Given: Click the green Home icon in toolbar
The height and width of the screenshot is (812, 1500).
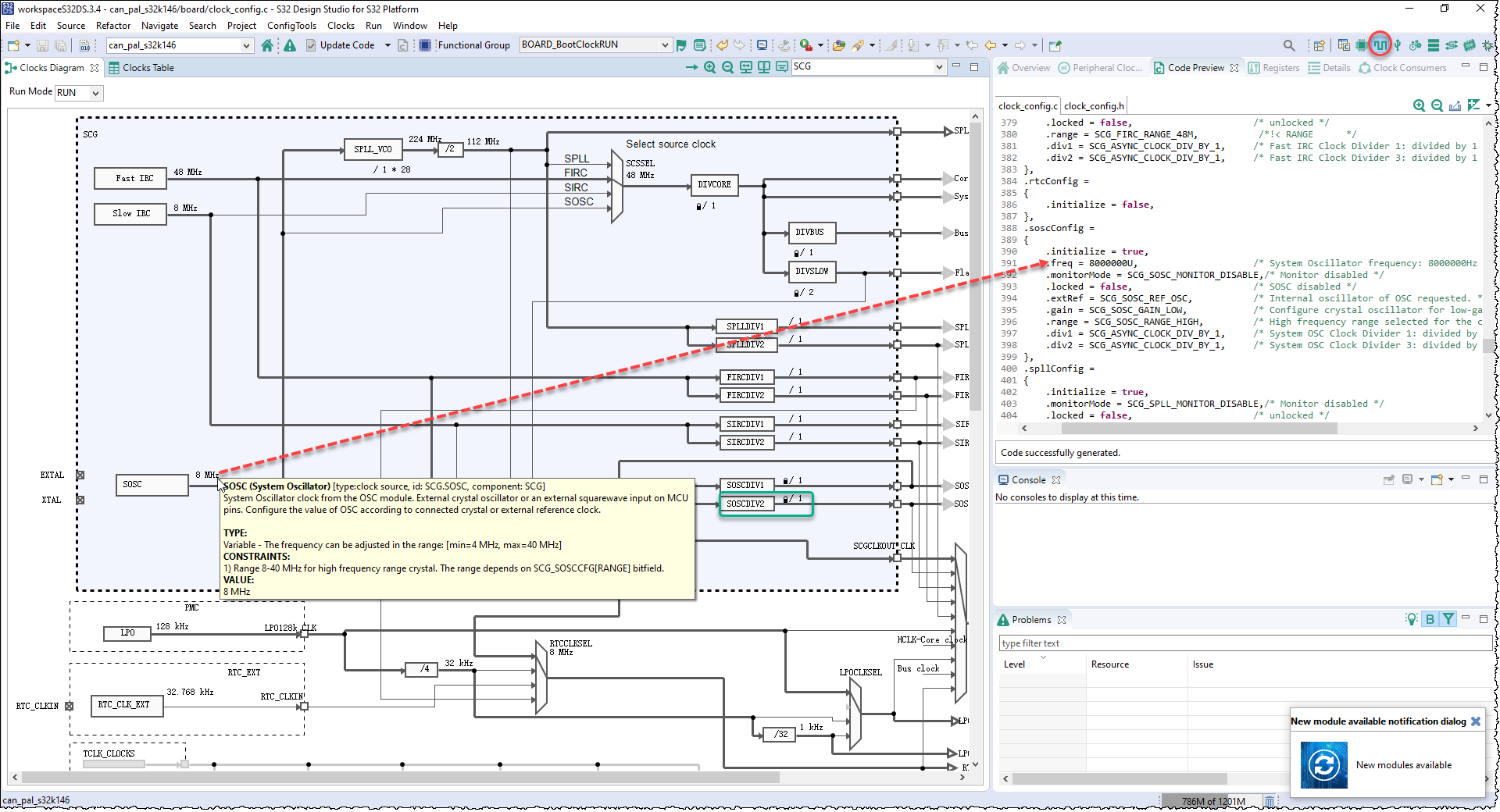Looking at the screenshot, I should (267, 45).
